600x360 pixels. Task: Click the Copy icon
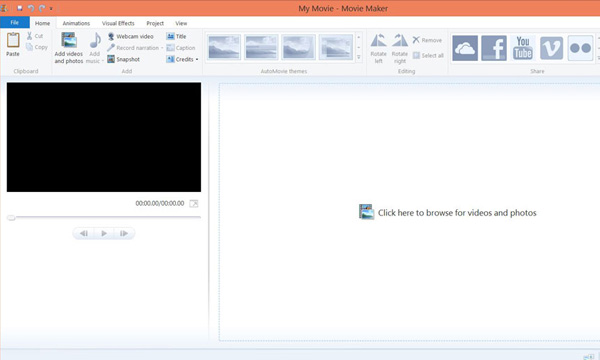(x=29, y=47)
